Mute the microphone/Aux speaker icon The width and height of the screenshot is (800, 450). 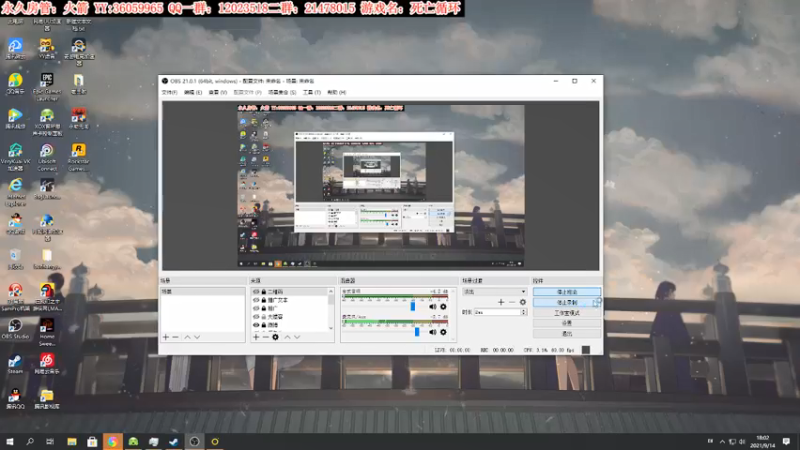[x=433, y=332]
